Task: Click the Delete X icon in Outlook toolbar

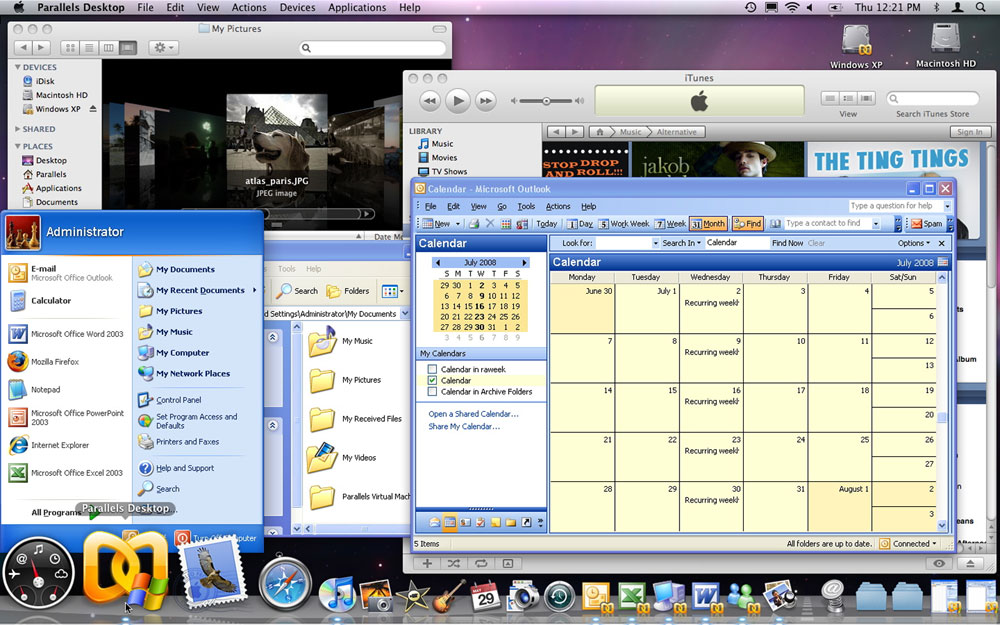Action: 490,224
